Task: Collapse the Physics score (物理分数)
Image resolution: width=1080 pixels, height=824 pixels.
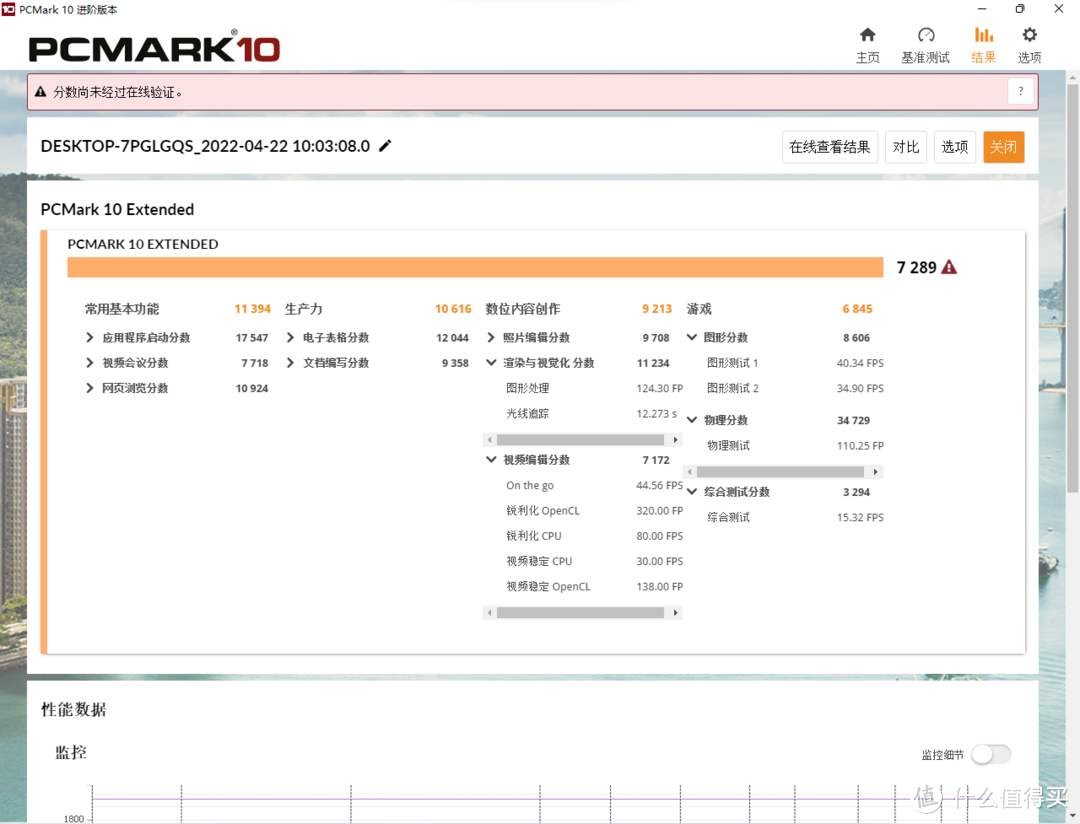Action: (x=692, y=420)
